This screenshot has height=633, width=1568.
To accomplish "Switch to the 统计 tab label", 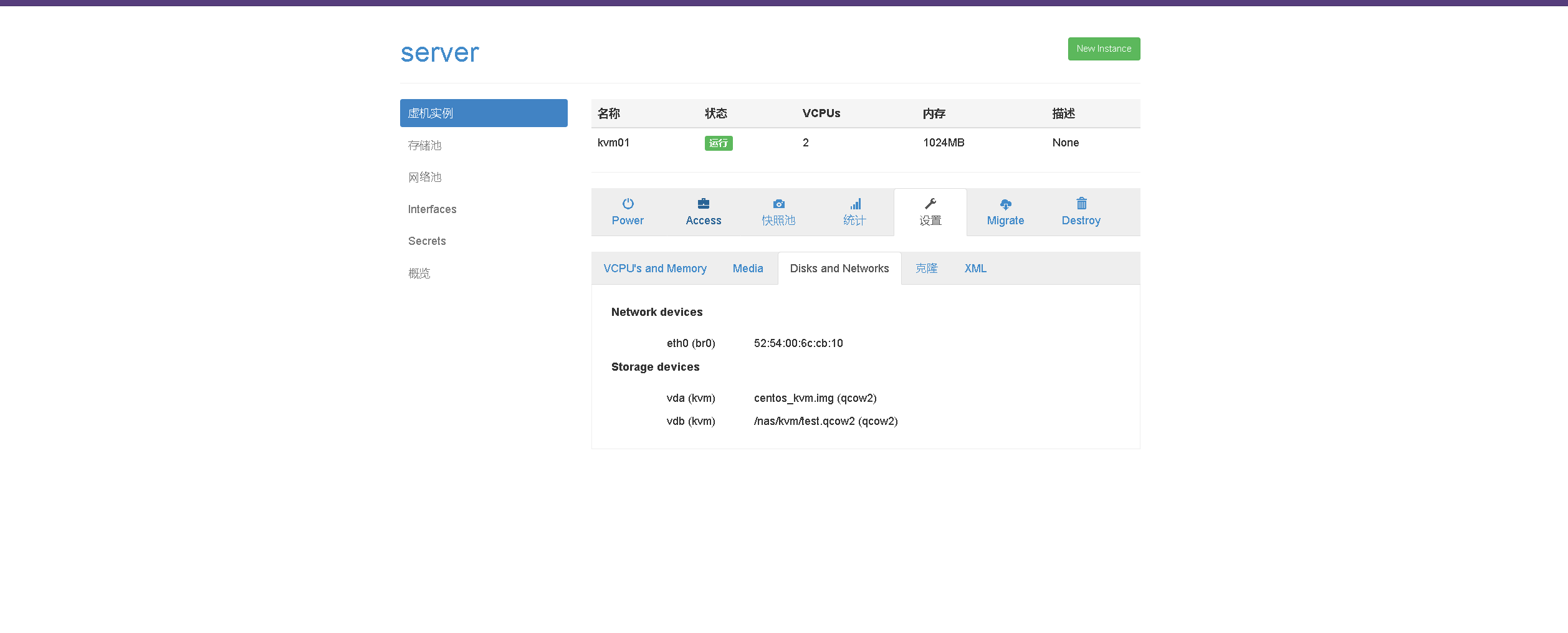I will click(x=855, y=221).
